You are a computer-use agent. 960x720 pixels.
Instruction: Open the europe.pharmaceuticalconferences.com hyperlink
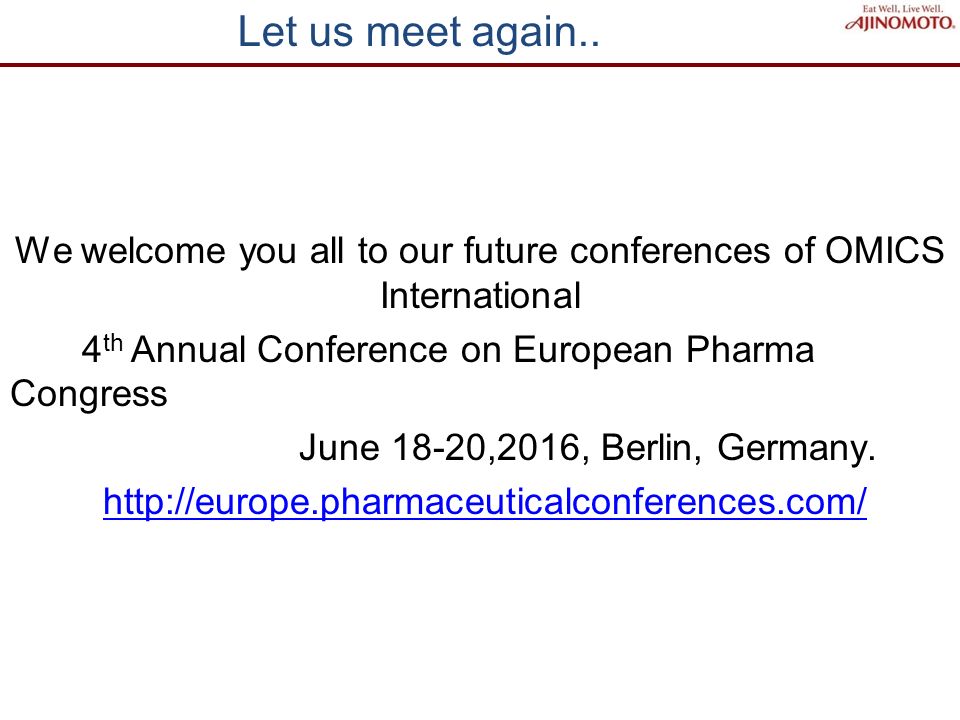(485, 502)
